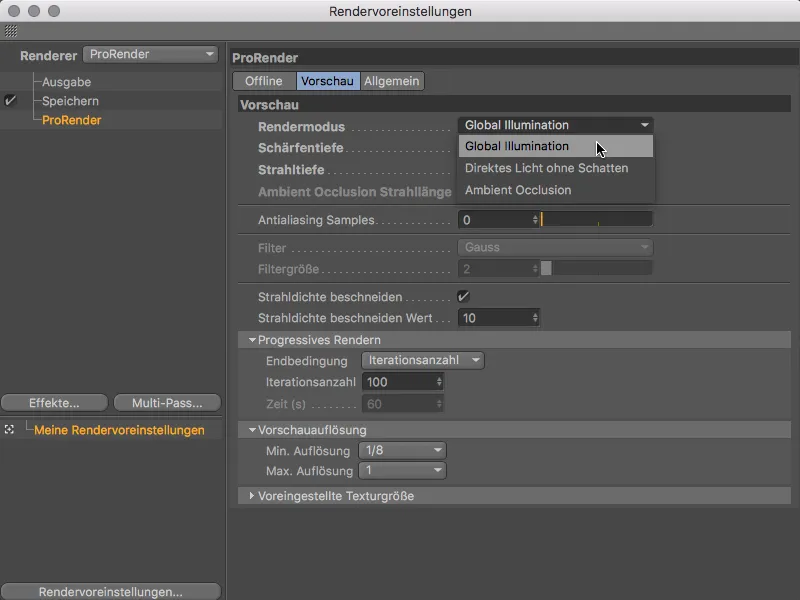Click the Filtergröße slider handle
Viewport: 800px width, 600px height.
[546, 268]
